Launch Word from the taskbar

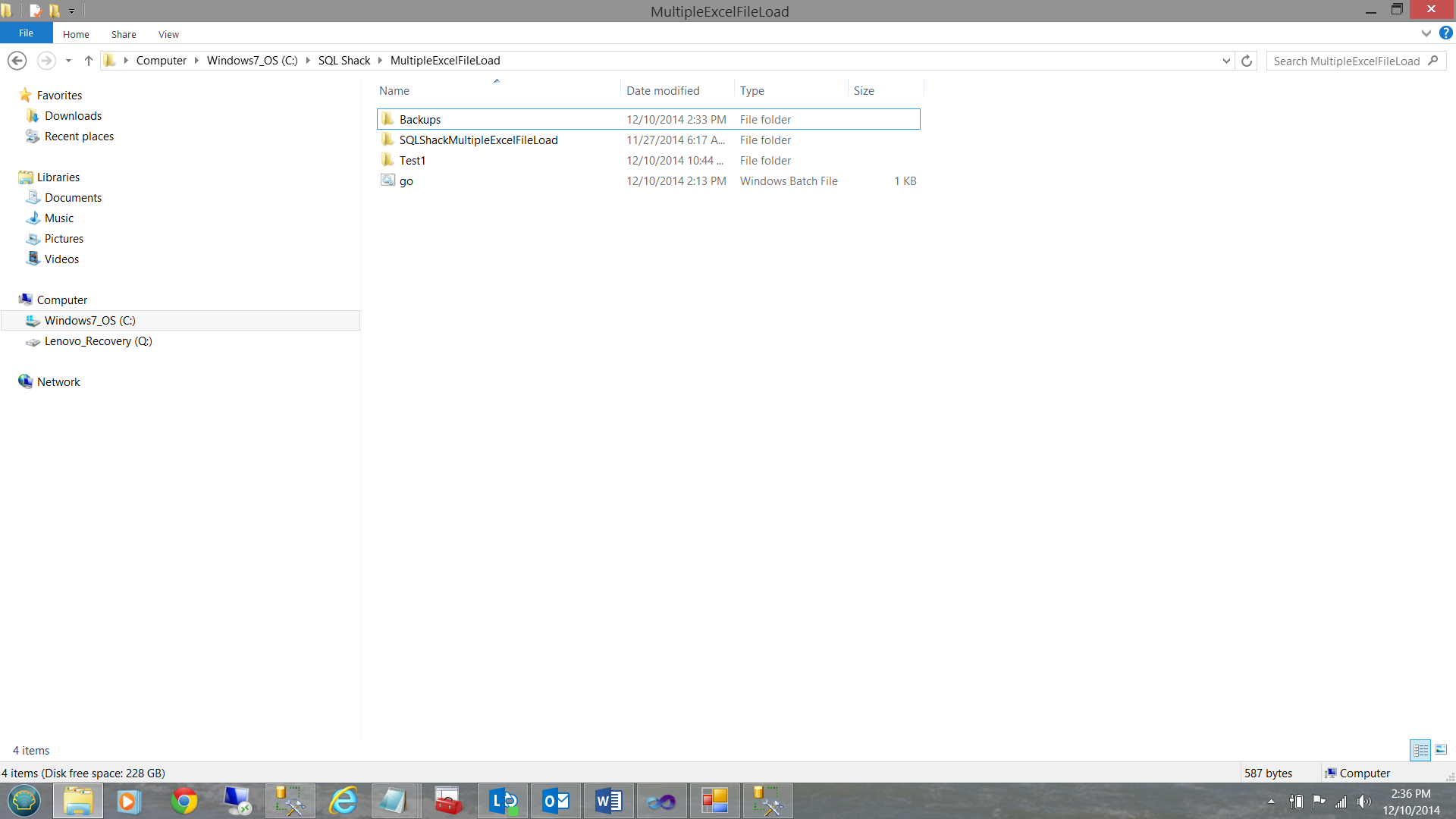(608, 801)
